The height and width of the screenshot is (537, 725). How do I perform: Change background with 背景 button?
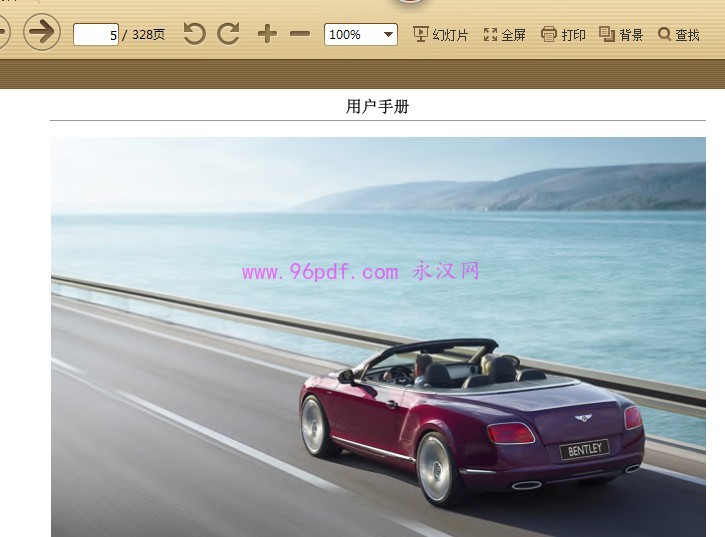click(621, 35)
